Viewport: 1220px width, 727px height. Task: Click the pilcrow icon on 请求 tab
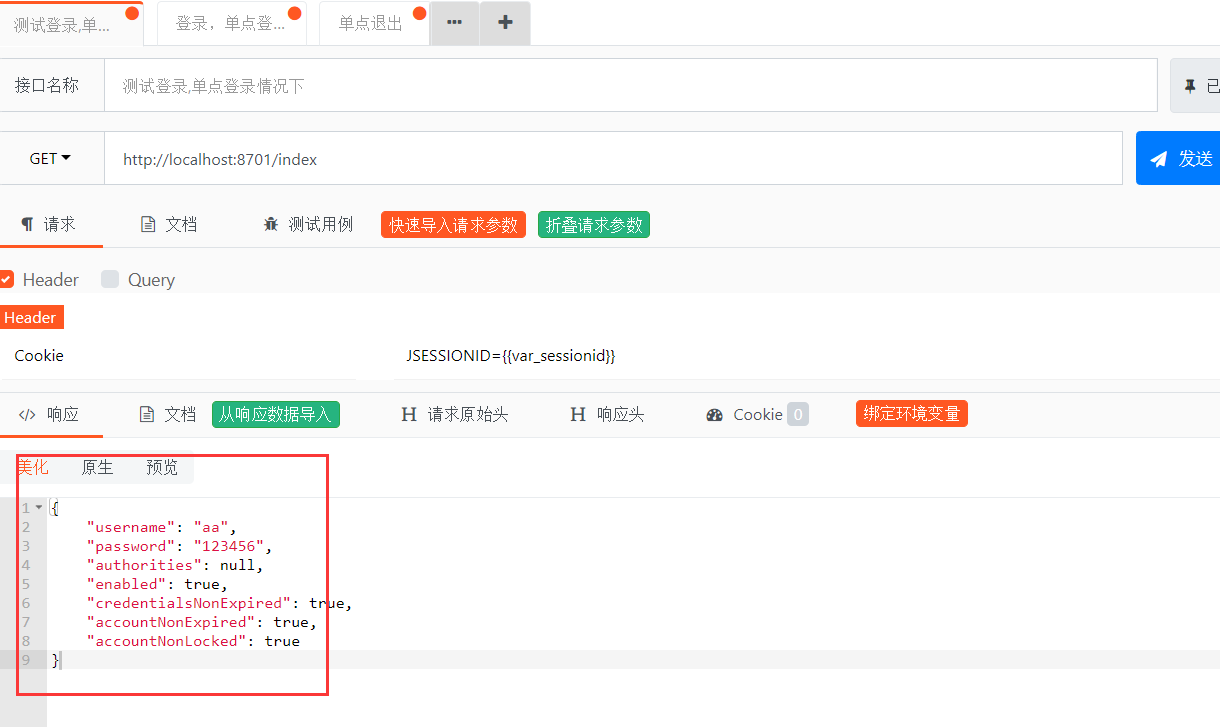pyautogui.click(x=28, y=223)
